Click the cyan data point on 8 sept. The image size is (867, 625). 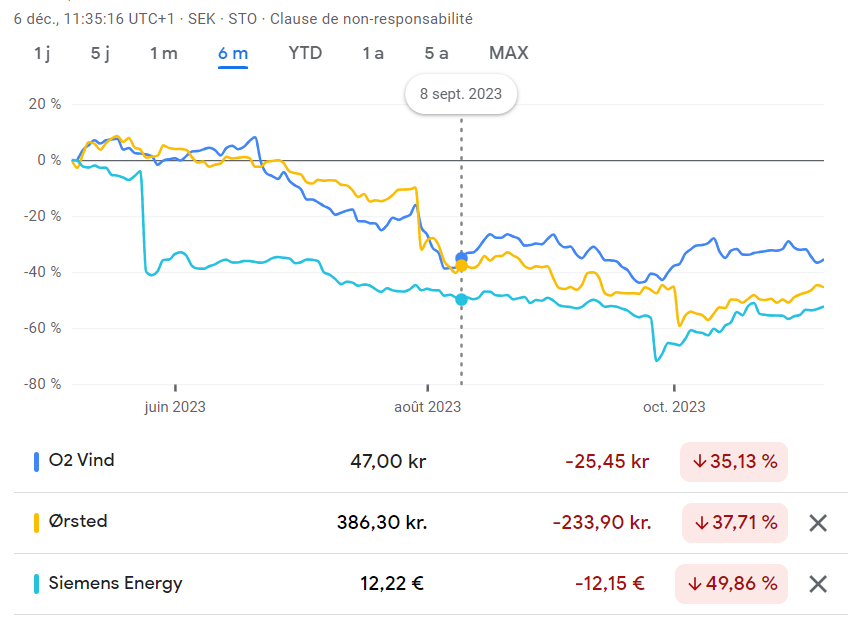pyautogui.click(x=461, y=300)
